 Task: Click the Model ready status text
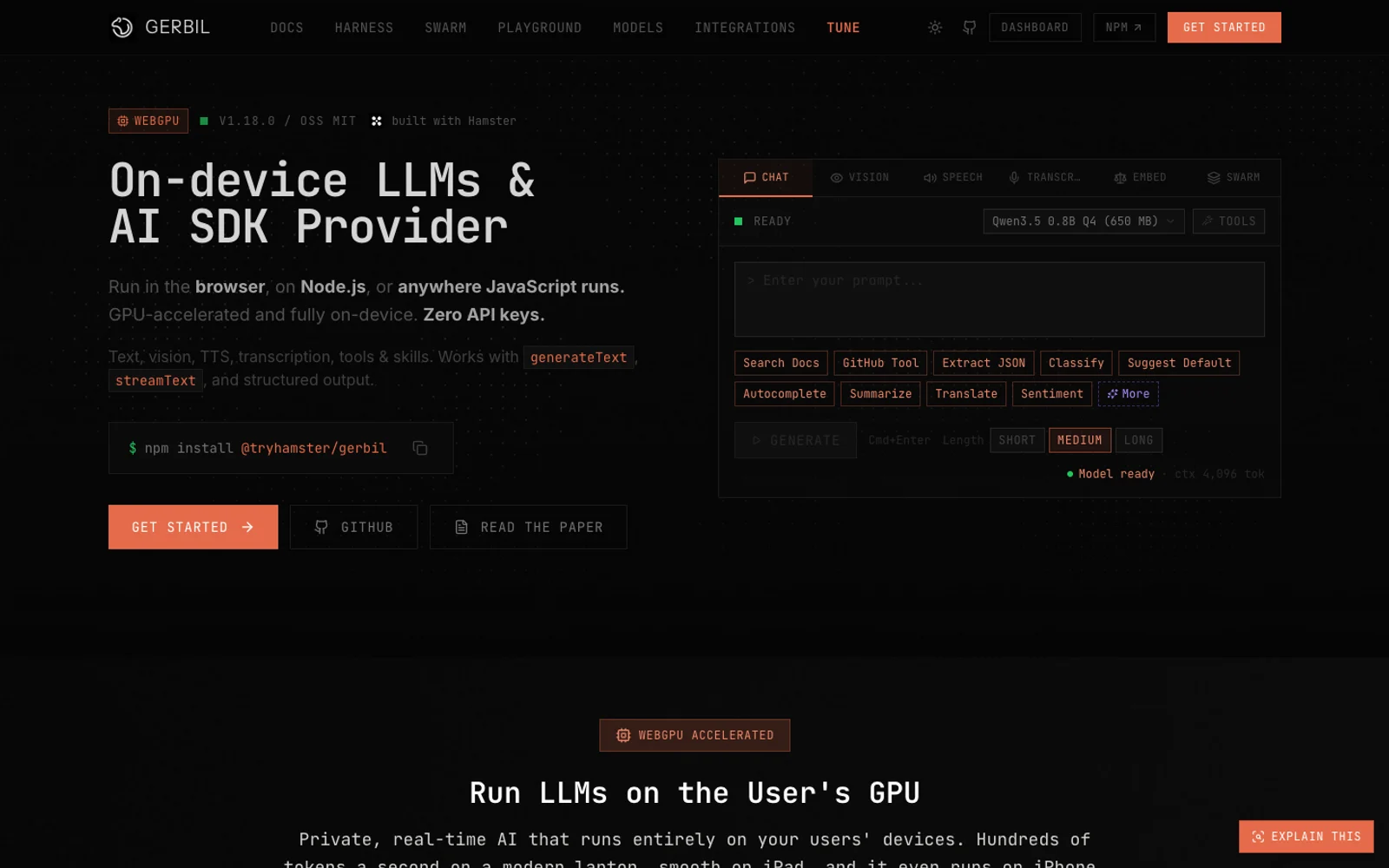point(1116,474)
